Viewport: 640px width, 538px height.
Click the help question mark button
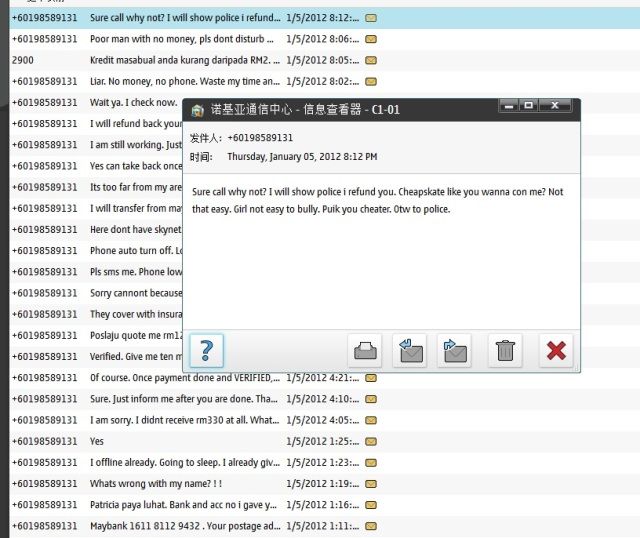(x=206, y=350)
